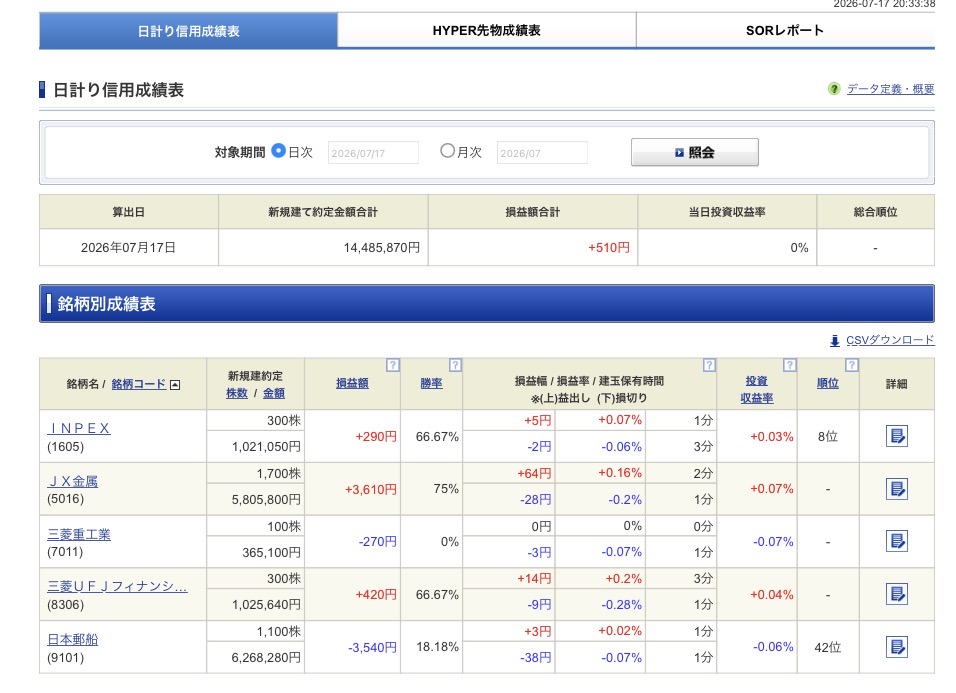Click help icon above 投資収益率 column
This screenshot has height=693, width=956.
point(790,365)
